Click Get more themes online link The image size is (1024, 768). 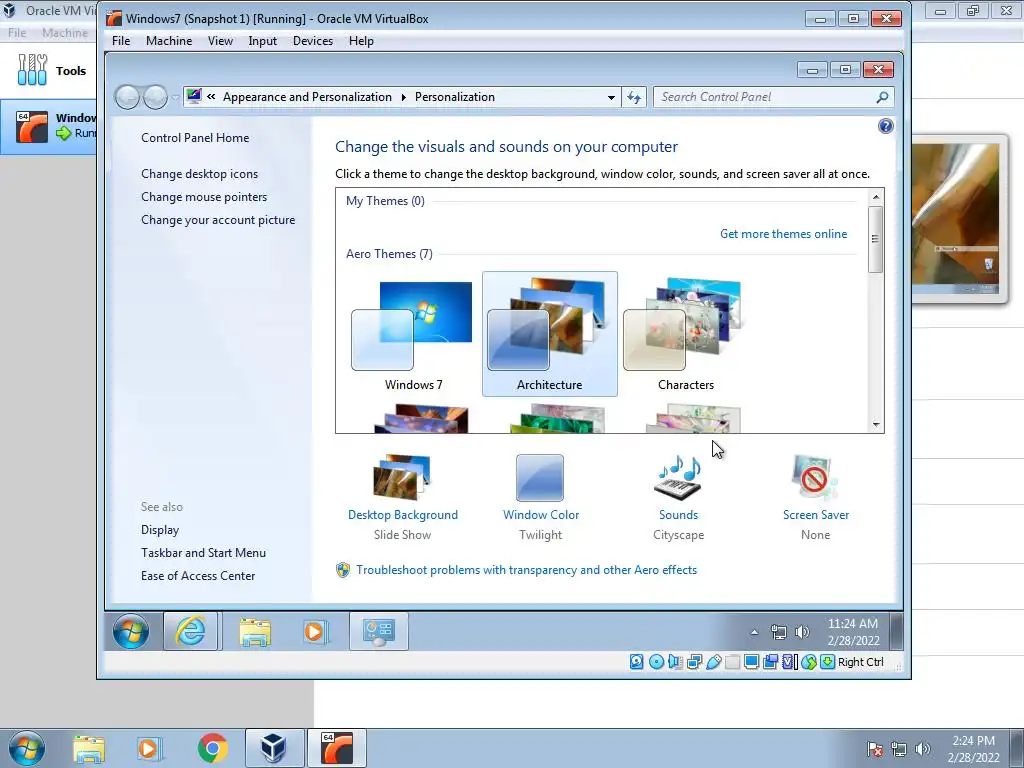click(x=783, y=234)
